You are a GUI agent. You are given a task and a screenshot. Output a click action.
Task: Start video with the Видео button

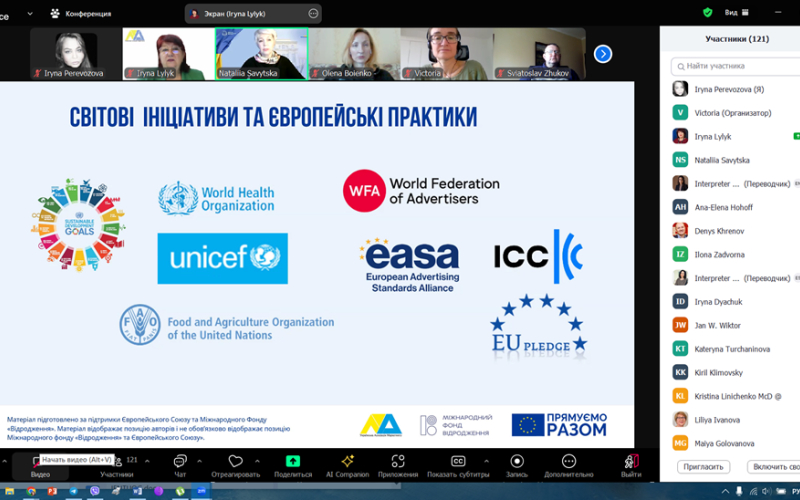pyautogui.click(x=40, y=466)
